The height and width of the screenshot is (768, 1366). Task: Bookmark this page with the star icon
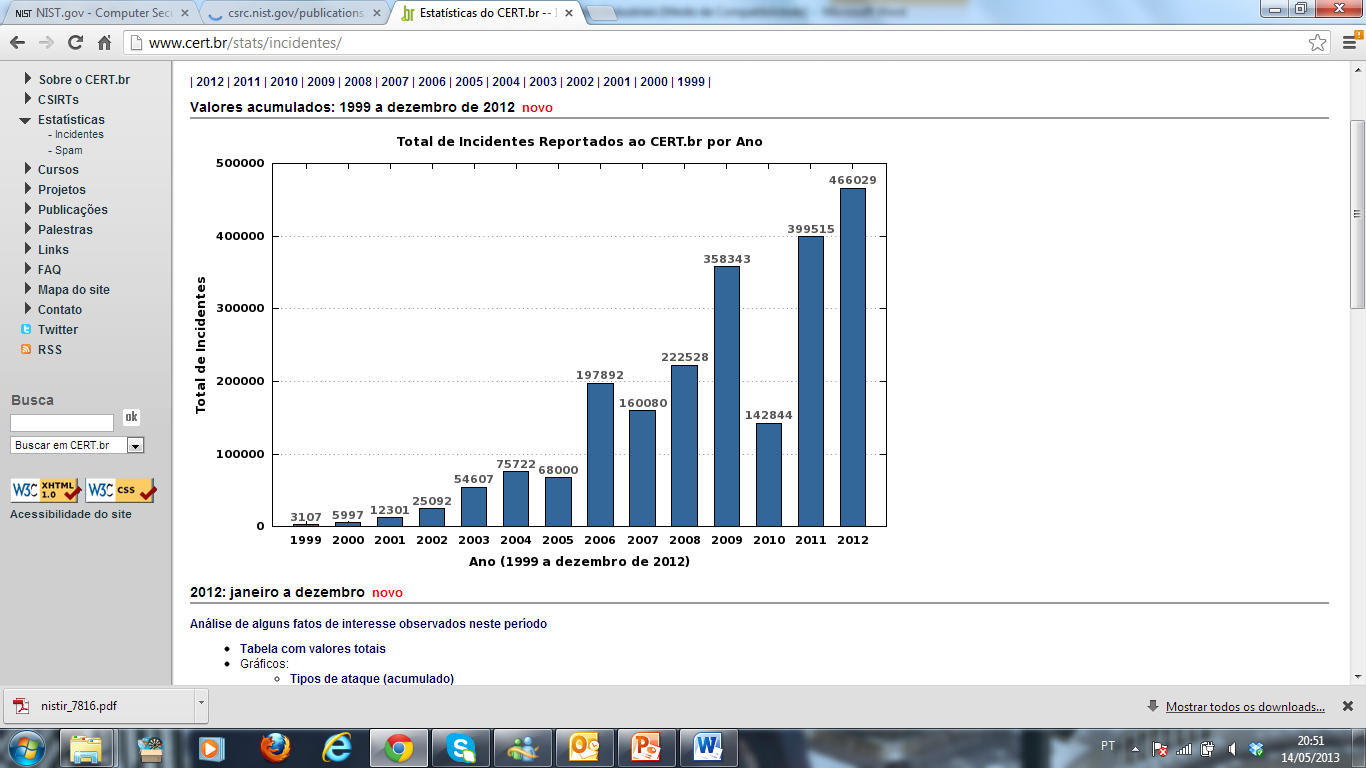[x=1318, y=43]
